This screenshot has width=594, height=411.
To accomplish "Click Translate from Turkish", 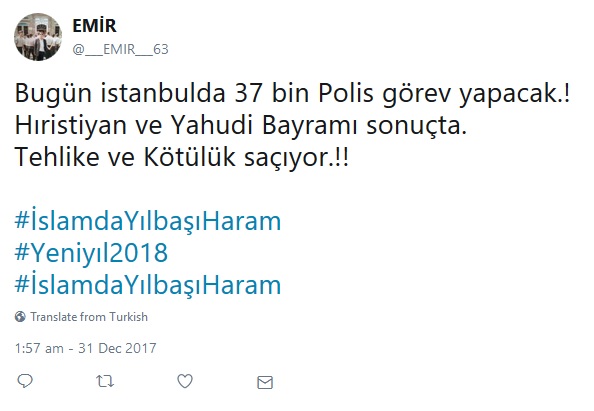I will click(x=89, y=317).
